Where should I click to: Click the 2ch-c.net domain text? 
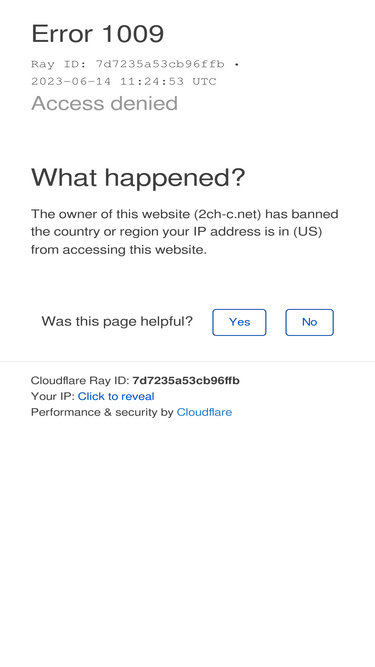tap(228, 214)
